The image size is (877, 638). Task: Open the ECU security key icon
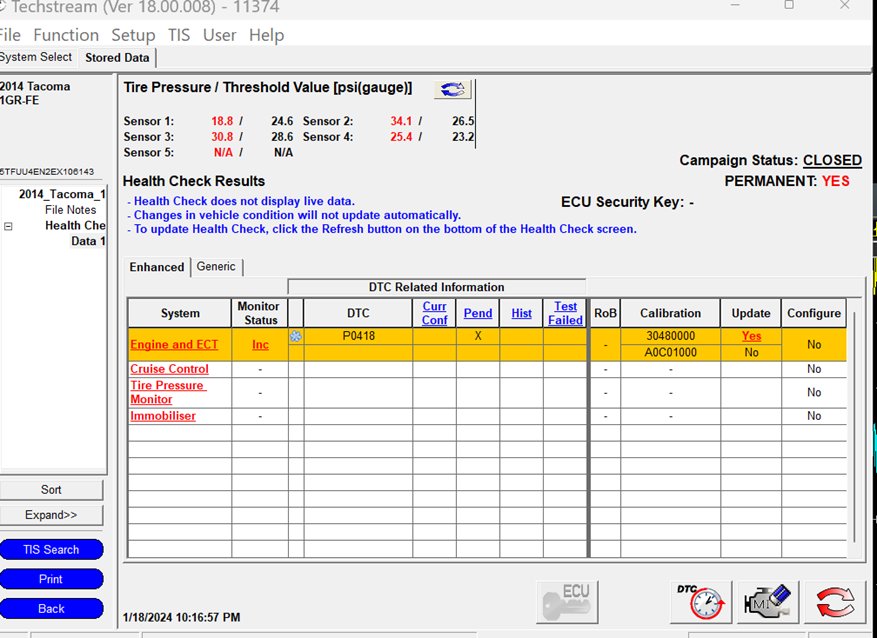(567, 602)
